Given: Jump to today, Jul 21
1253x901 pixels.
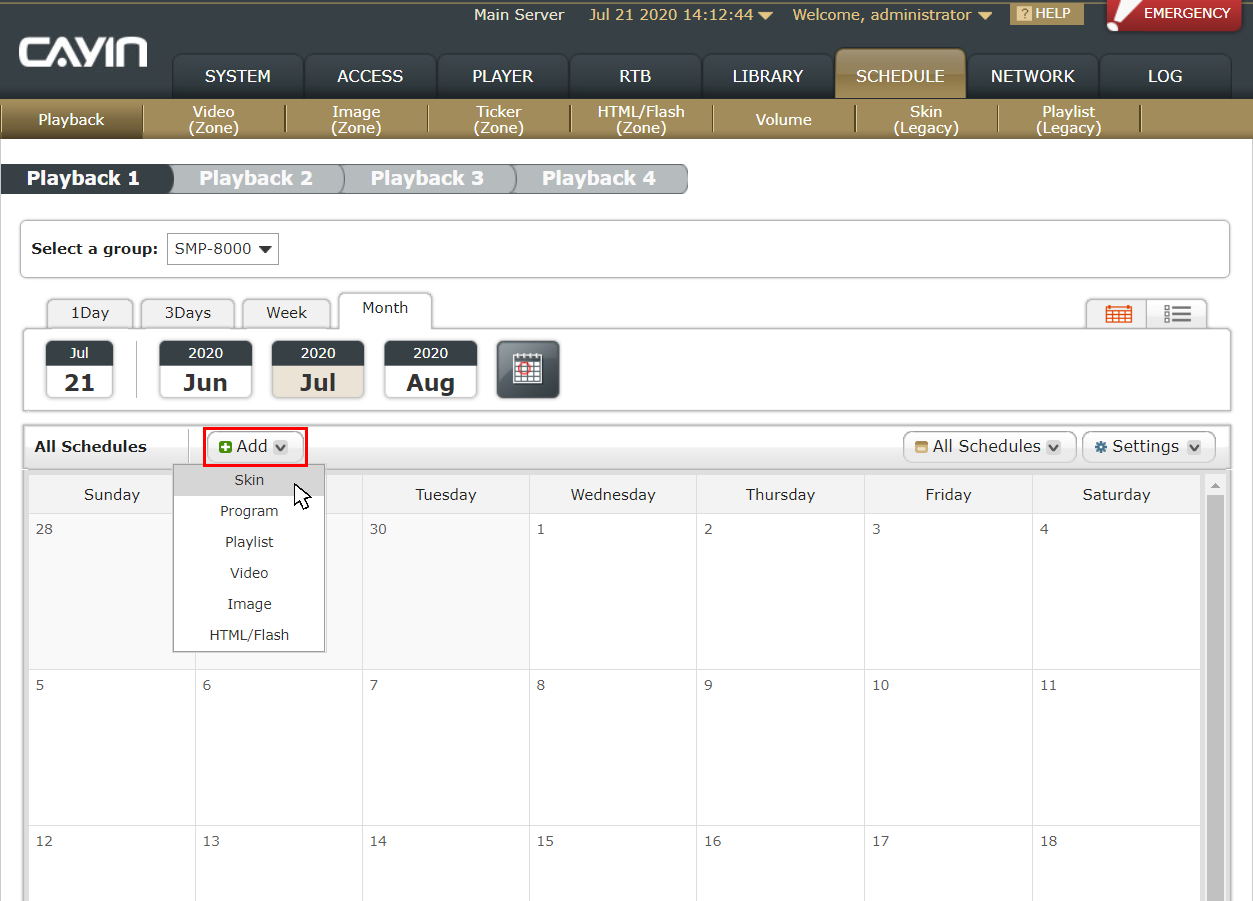Looking at the screenshot, I should point(79,369).
